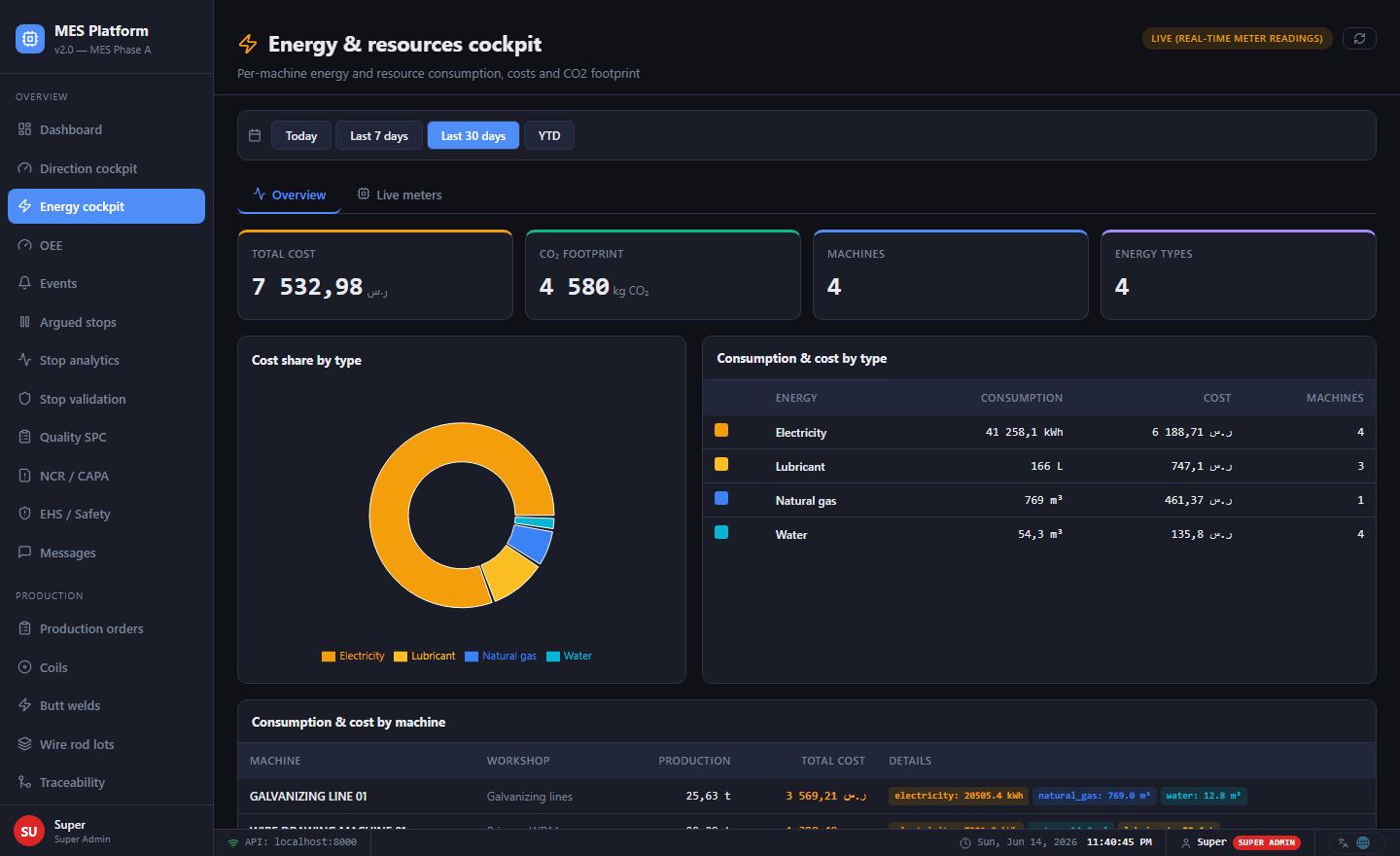Click the Events bell icon
1400x856 pixels.
(x=24, y=283)
